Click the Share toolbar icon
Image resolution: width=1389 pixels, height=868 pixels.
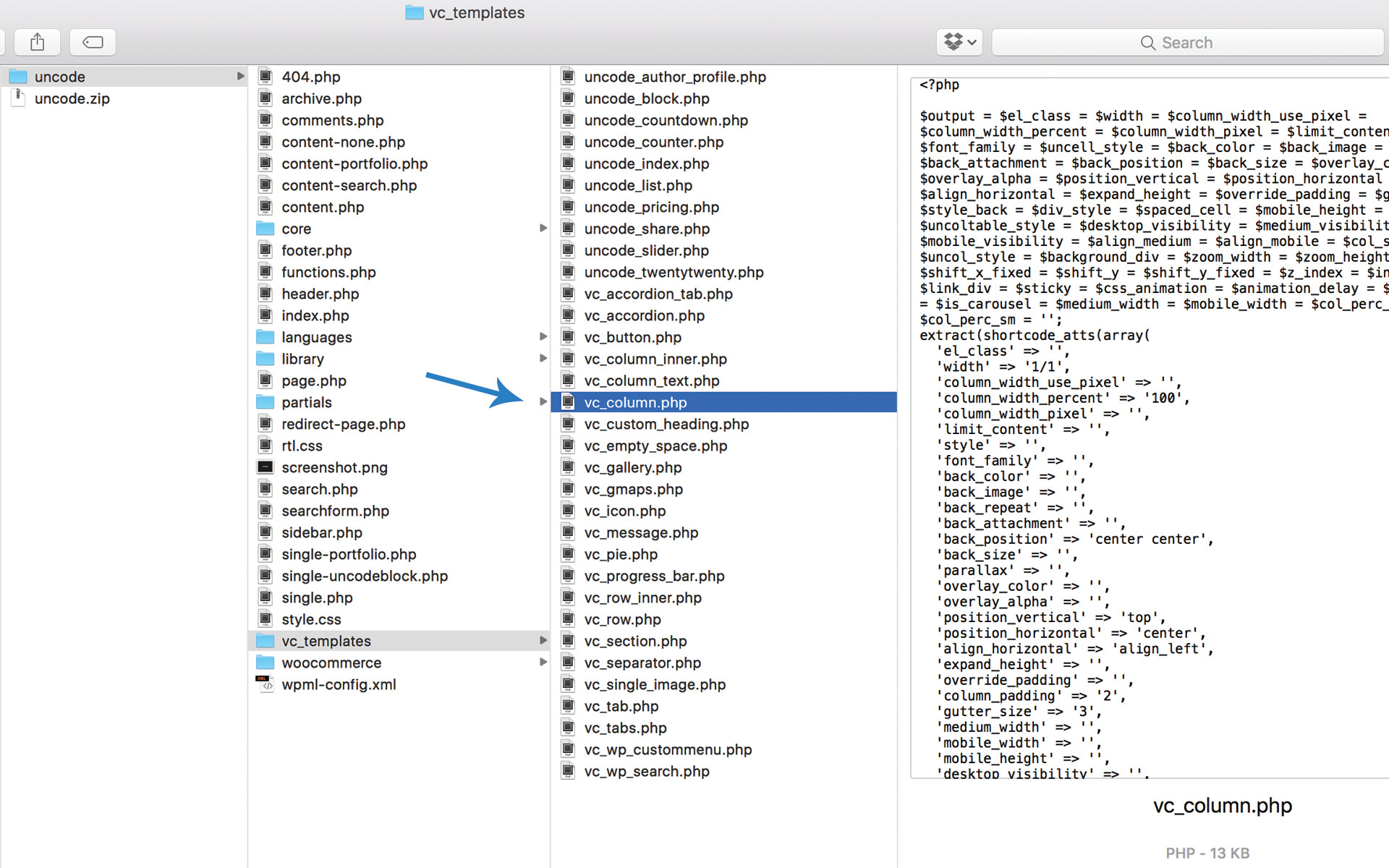[38, 42]
